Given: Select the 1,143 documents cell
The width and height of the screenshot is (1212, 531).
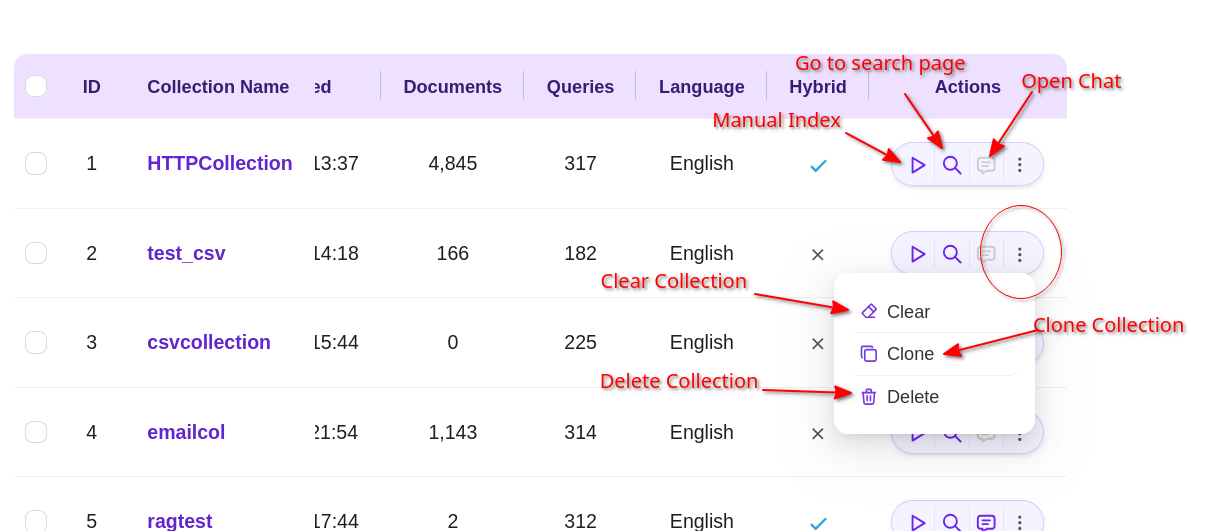Looking at the screenshot, I should [453, 432].
